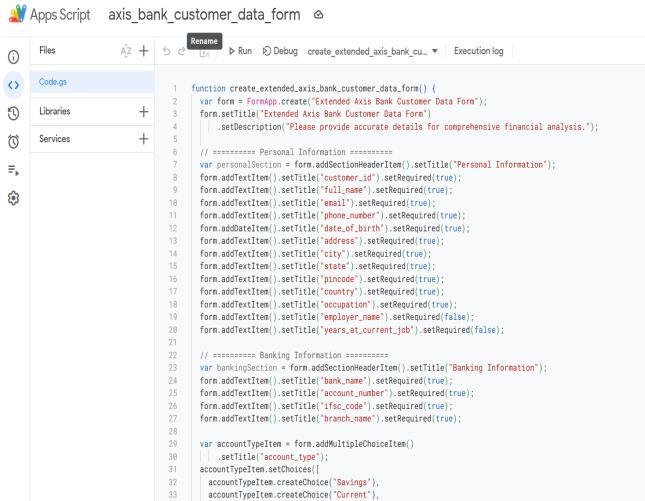Rename project title axis_bank_customer_data_form
Viewport: 645px width, 501px height.
point(204,15)
